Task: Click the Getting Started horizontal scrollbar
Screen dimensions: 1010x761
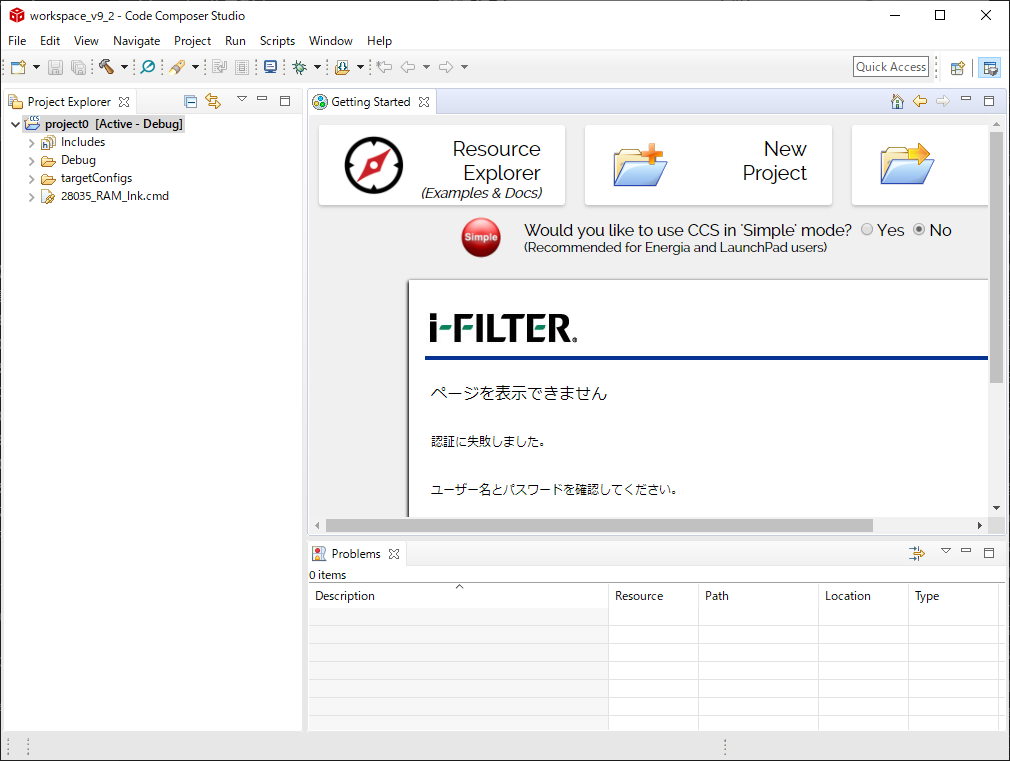Action: (x=599, y=525)
